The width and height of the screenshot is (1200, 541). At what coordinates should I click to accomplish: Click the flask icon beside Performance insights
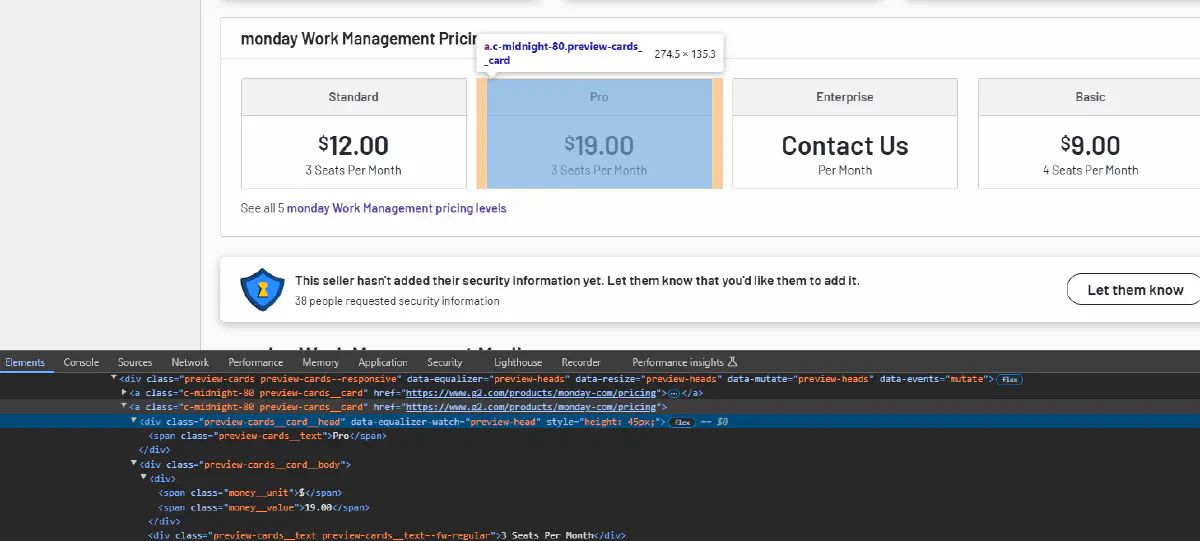pyautogui.click(x=732, y=362)
